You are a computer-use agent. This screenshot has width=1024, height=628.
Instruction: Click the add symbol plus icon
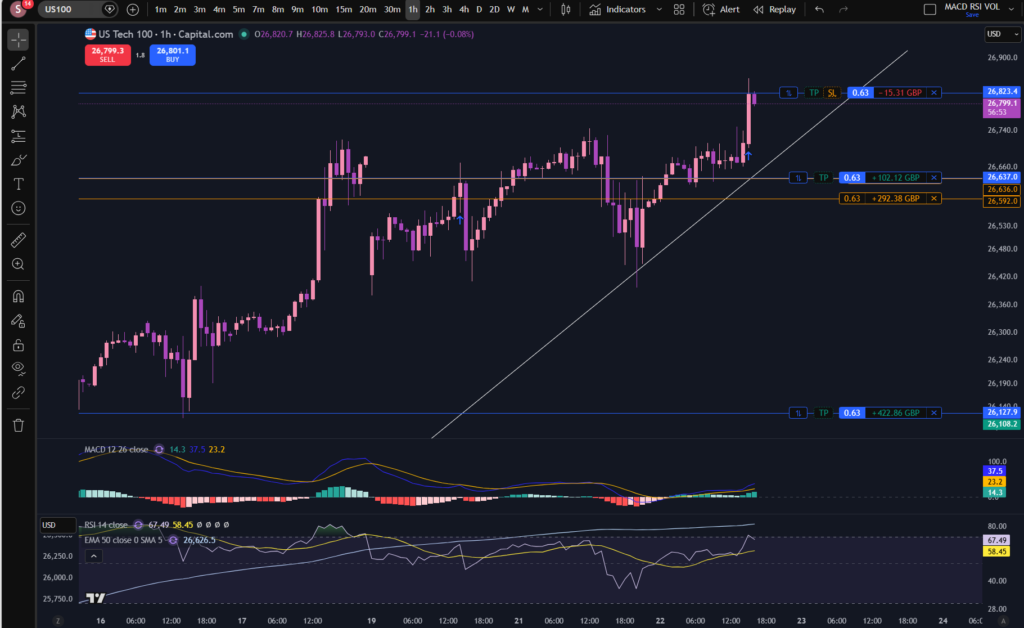pos(133,10)
